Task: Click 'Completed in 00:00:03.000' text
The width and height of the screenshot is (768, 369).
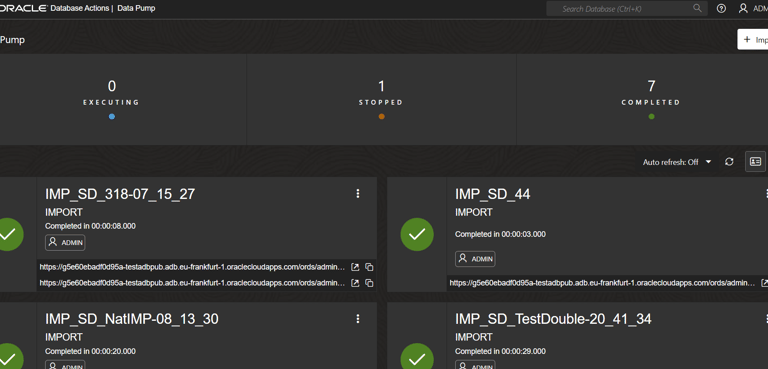Action: point(500,234)
